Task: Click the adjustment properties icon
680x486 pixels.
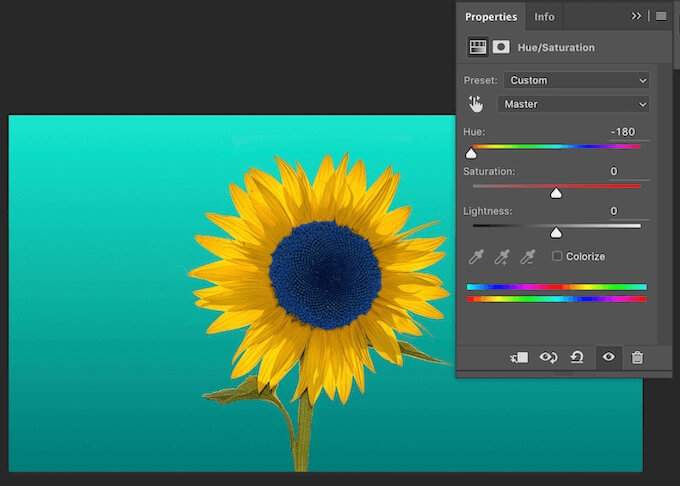Action: (x=478, y=47)
